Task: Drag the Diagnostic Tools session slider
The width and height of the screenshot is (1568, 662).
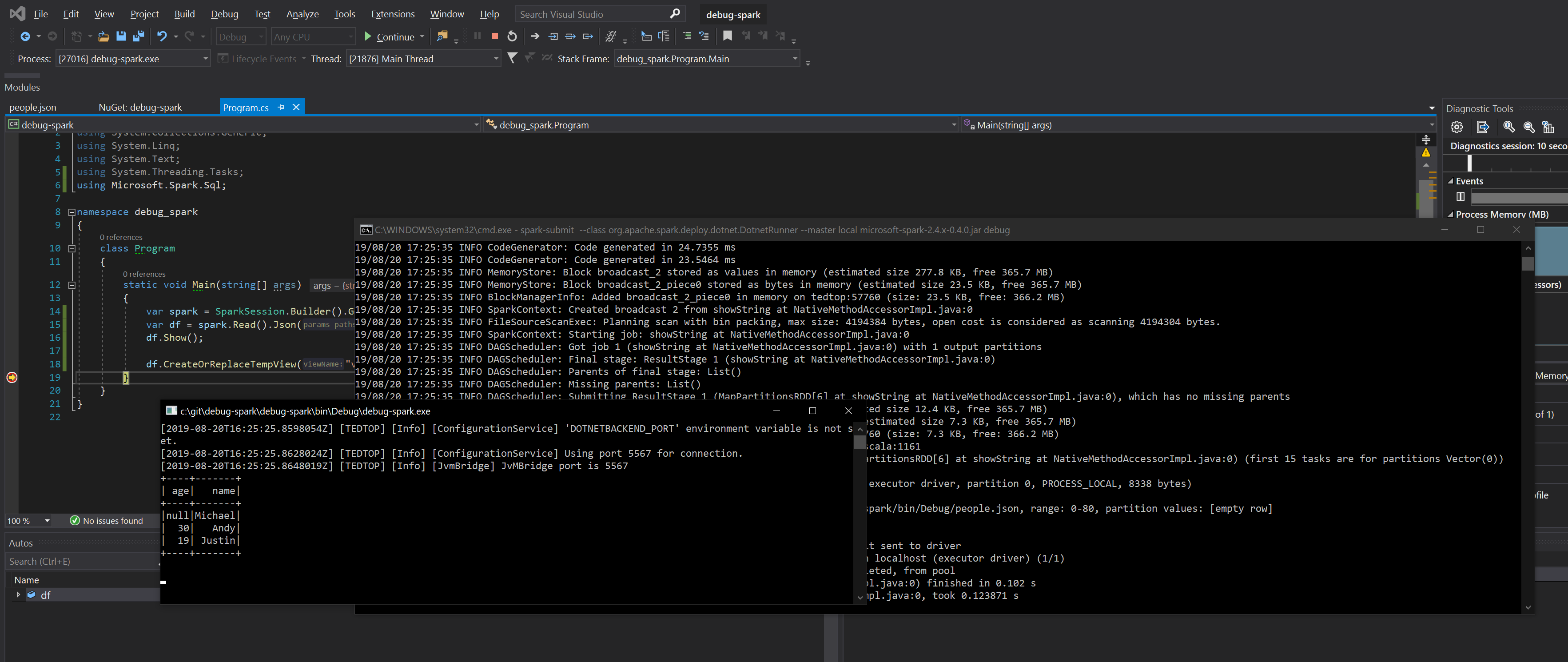Action: tap(1470, 164)
